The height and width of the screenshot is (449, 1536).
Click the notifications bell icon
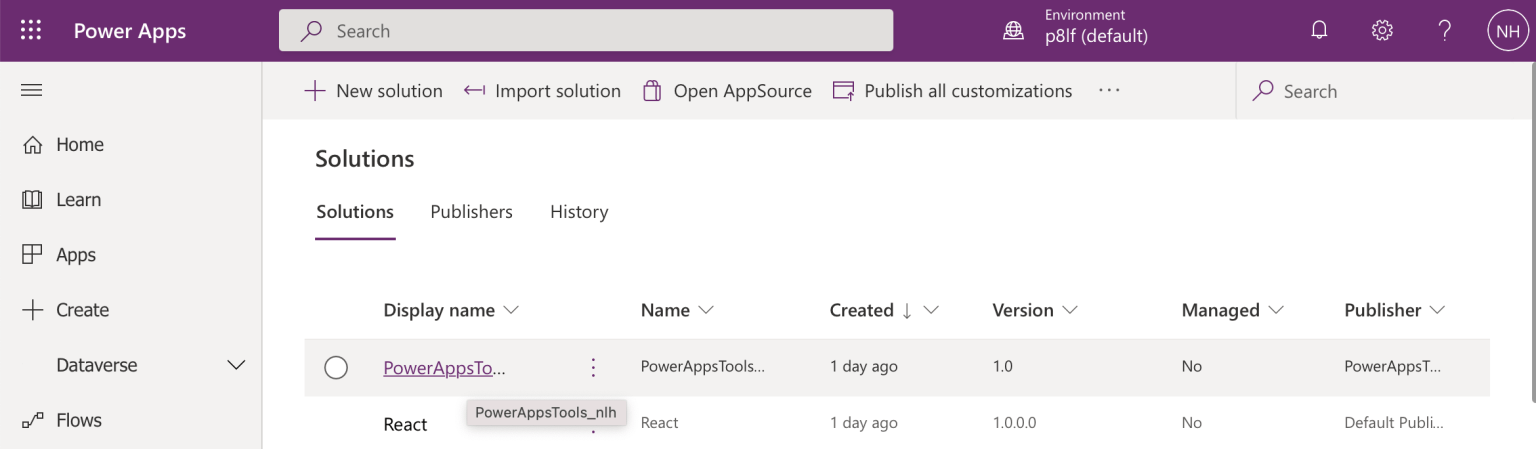pos(1319,31)
